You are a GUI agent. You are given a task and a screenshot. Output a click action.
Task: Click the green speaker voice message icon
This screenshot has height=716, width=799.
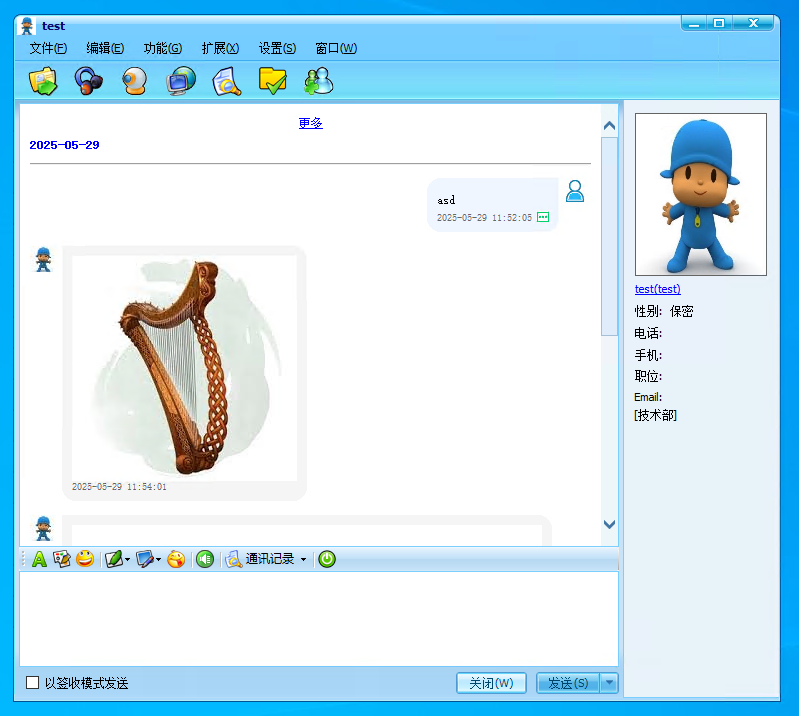[205, 559]
